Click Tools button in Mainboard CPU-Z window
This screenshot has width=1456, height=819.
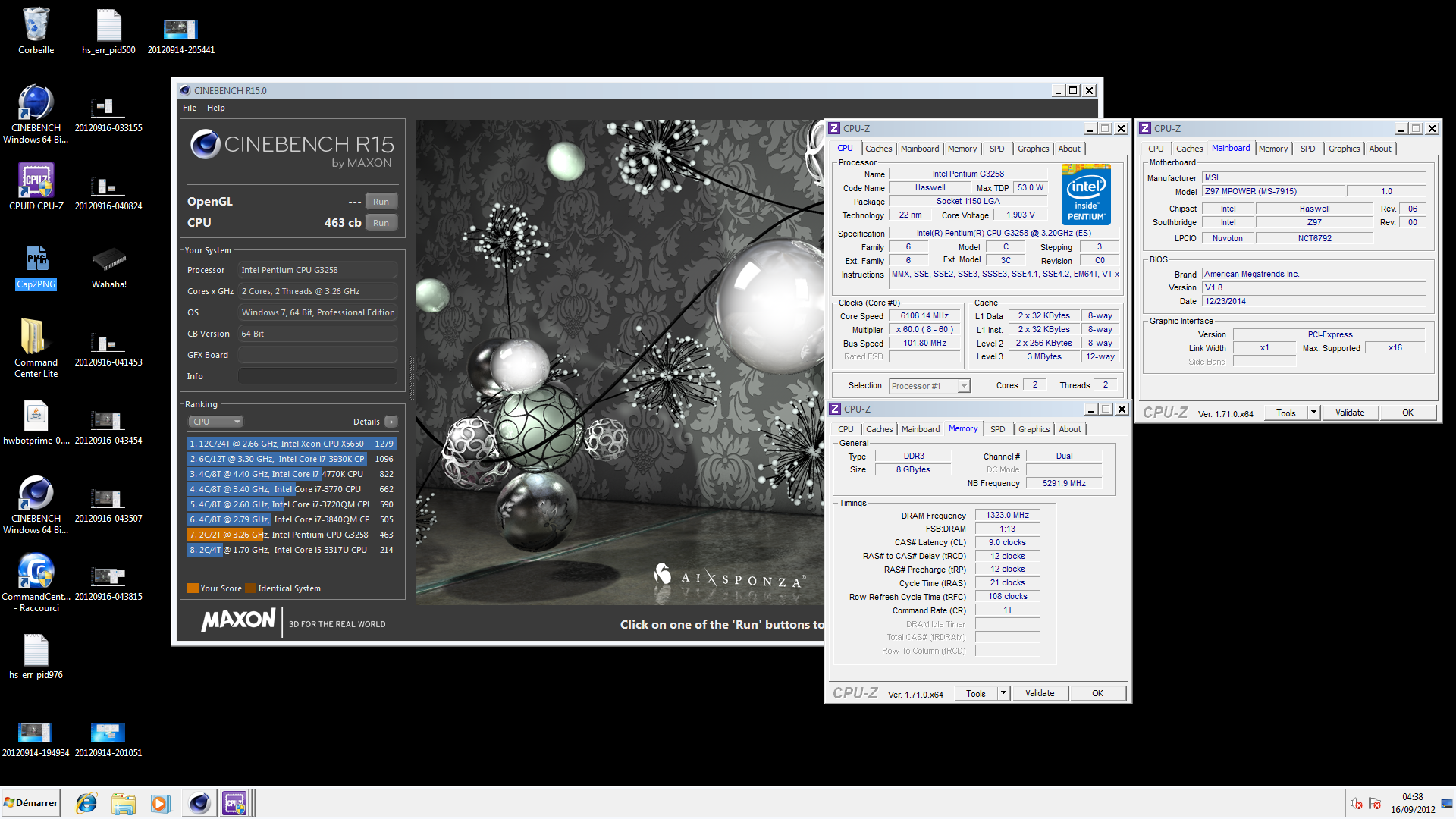coord(1286,413)
